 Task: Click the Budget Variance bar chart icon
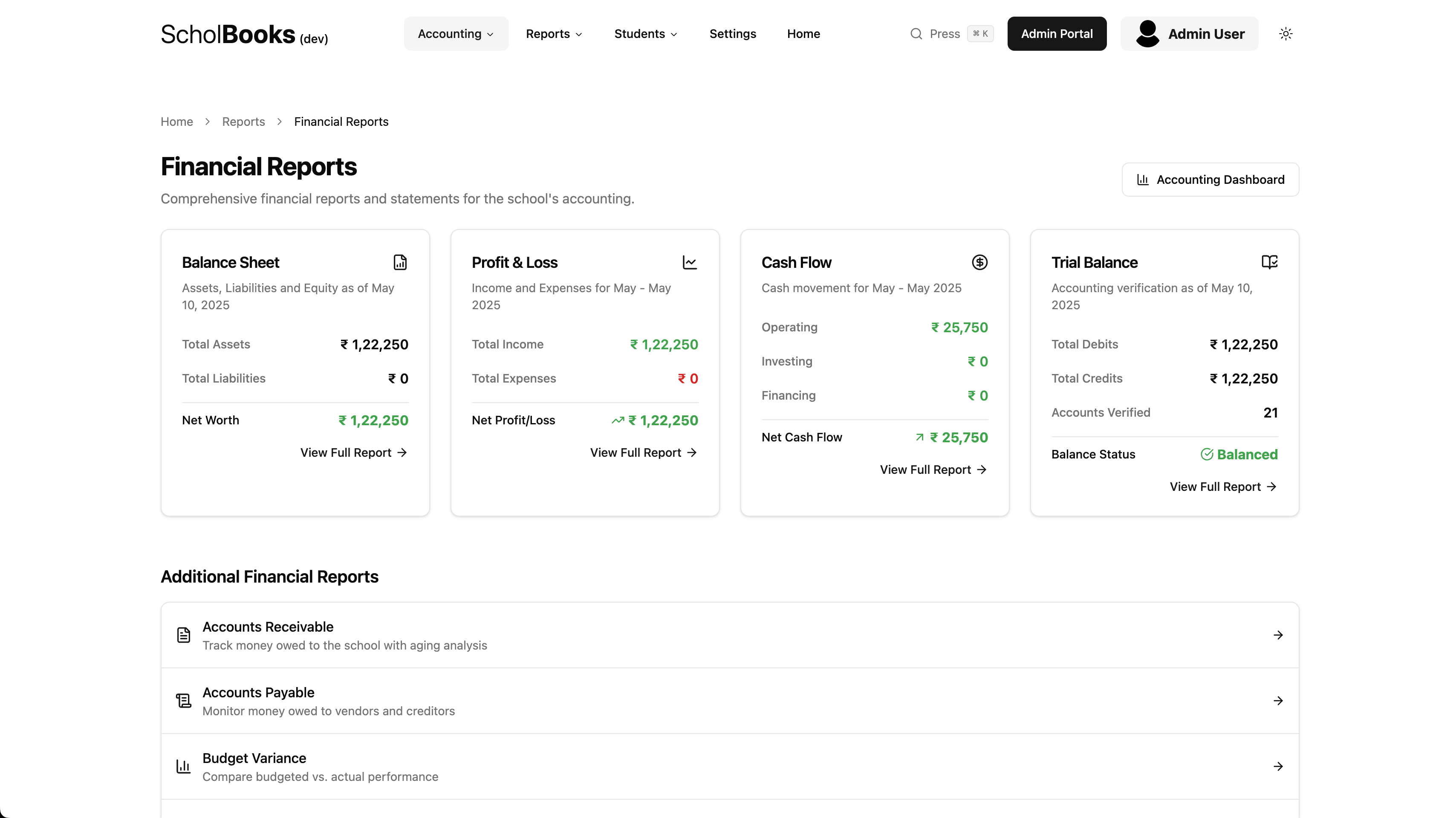pyautogui.click(x=184, y=766)
